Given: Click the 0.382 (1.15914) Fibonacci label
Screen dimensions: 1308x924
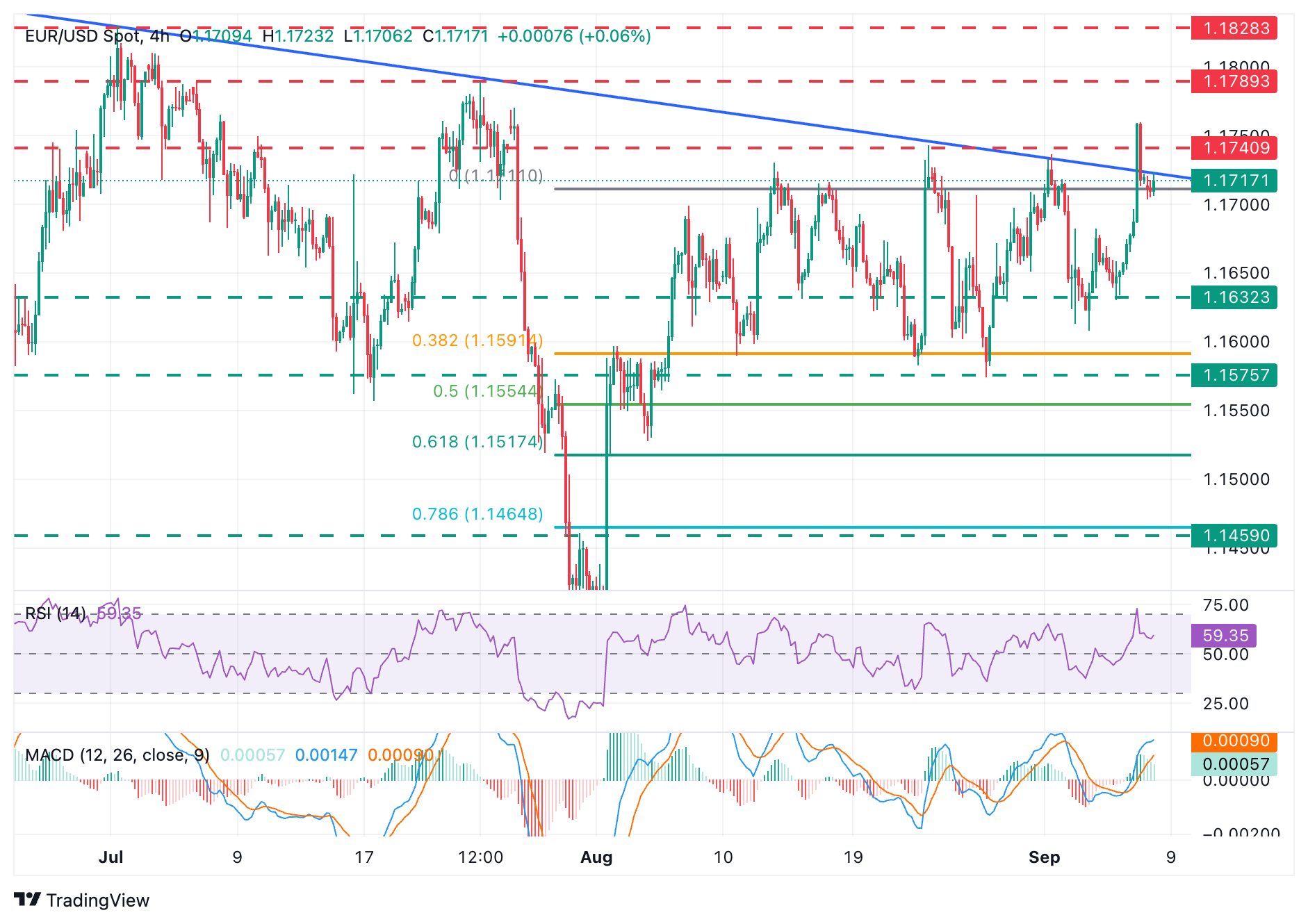Looking at the screenshot, I should tap(477, 340).
